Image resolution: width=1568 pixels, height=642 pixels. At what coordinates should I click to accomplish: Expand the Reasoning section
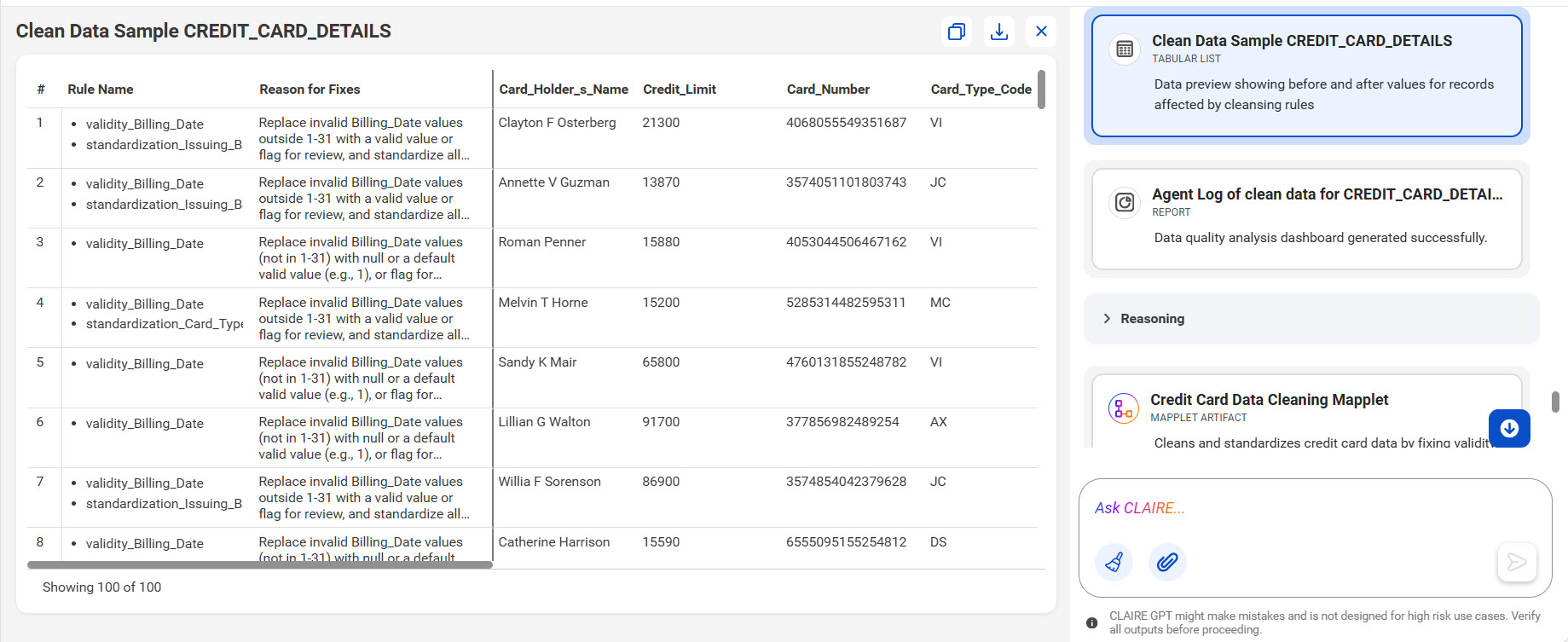(1311, 319)
